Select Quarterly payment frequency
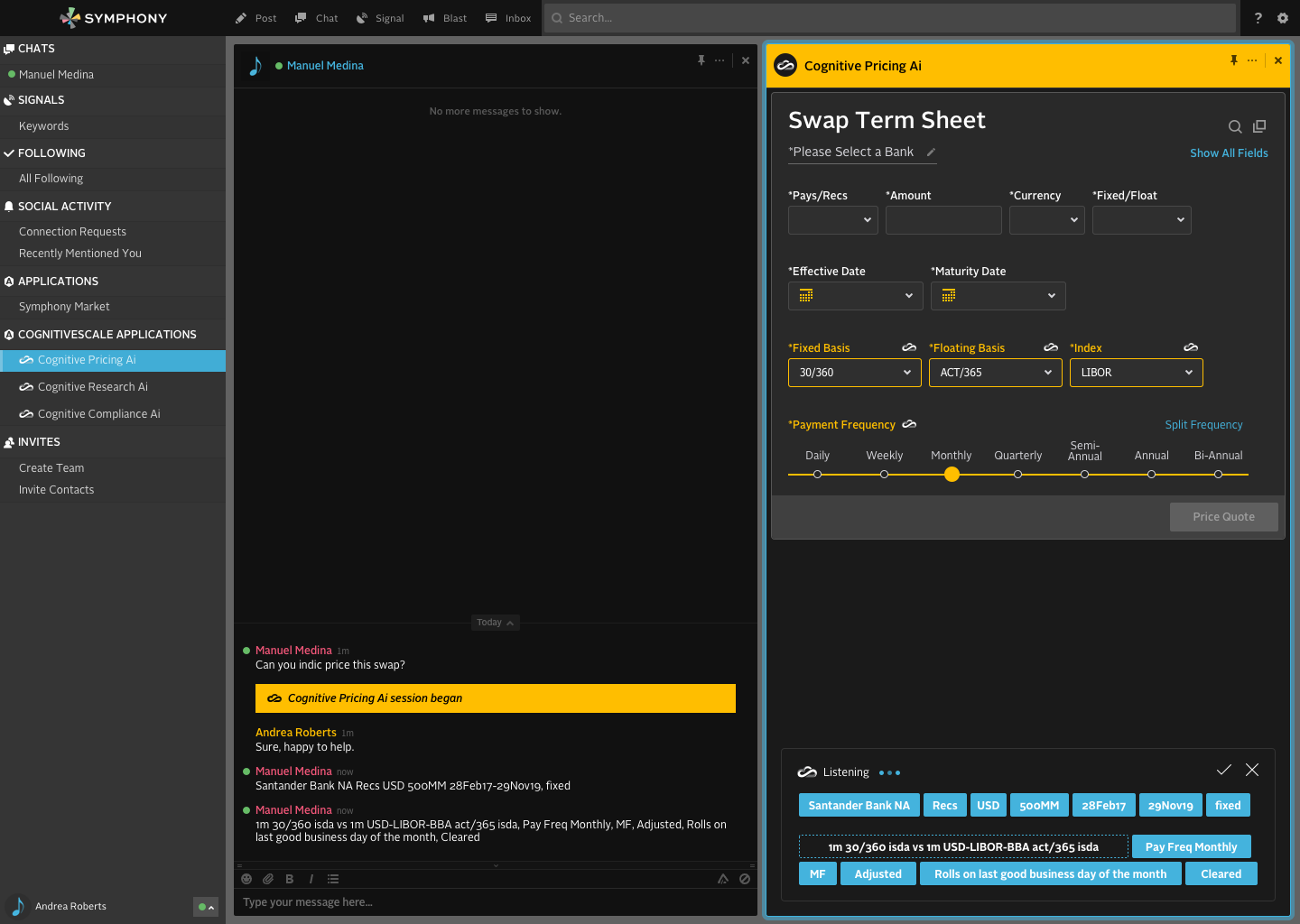Screen dimensions: 1300x924 (x=1017, y=474)
